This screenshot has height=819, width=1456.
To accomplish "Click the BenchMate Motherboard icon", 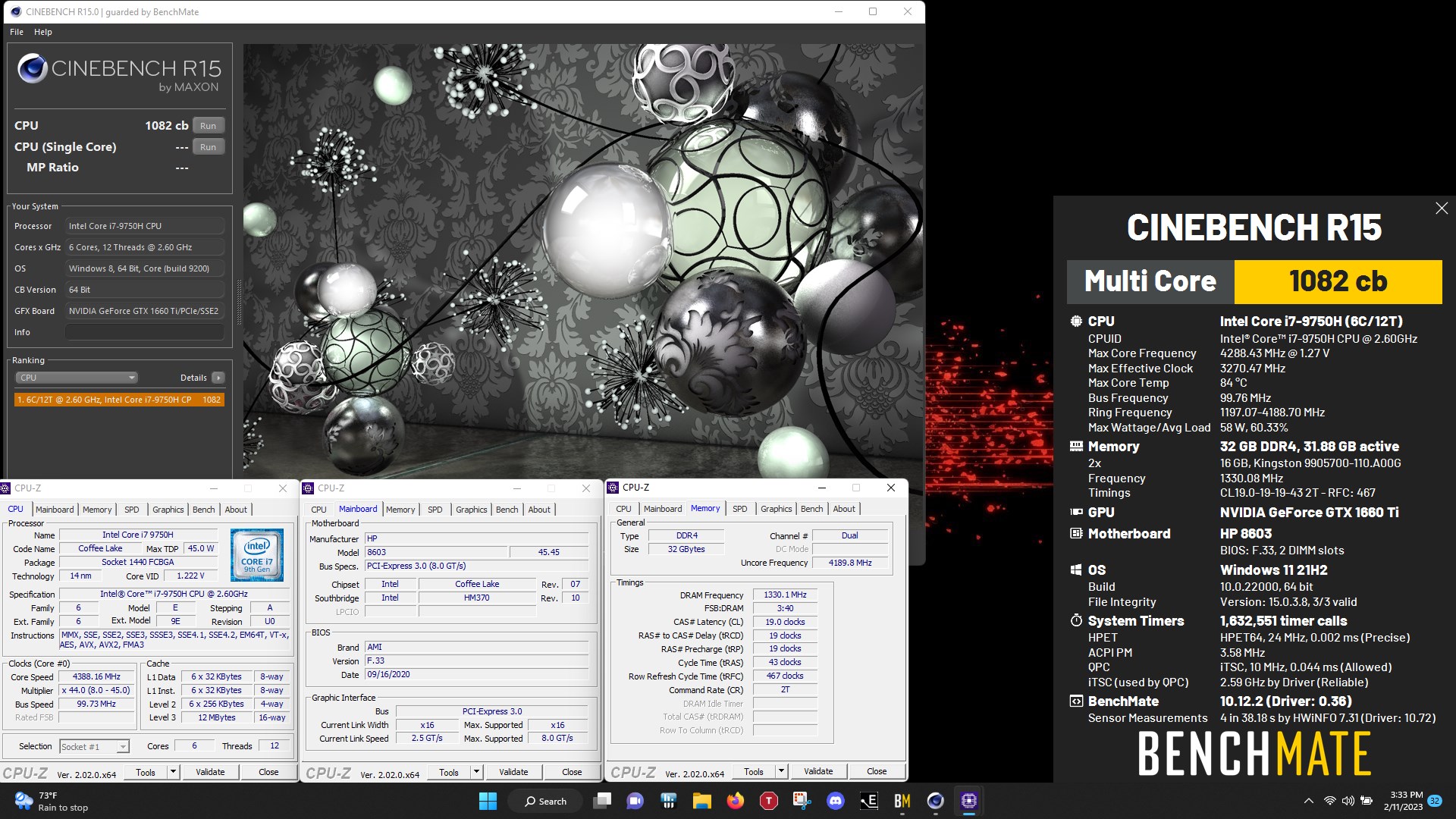I will click(x=1076, y=534).
